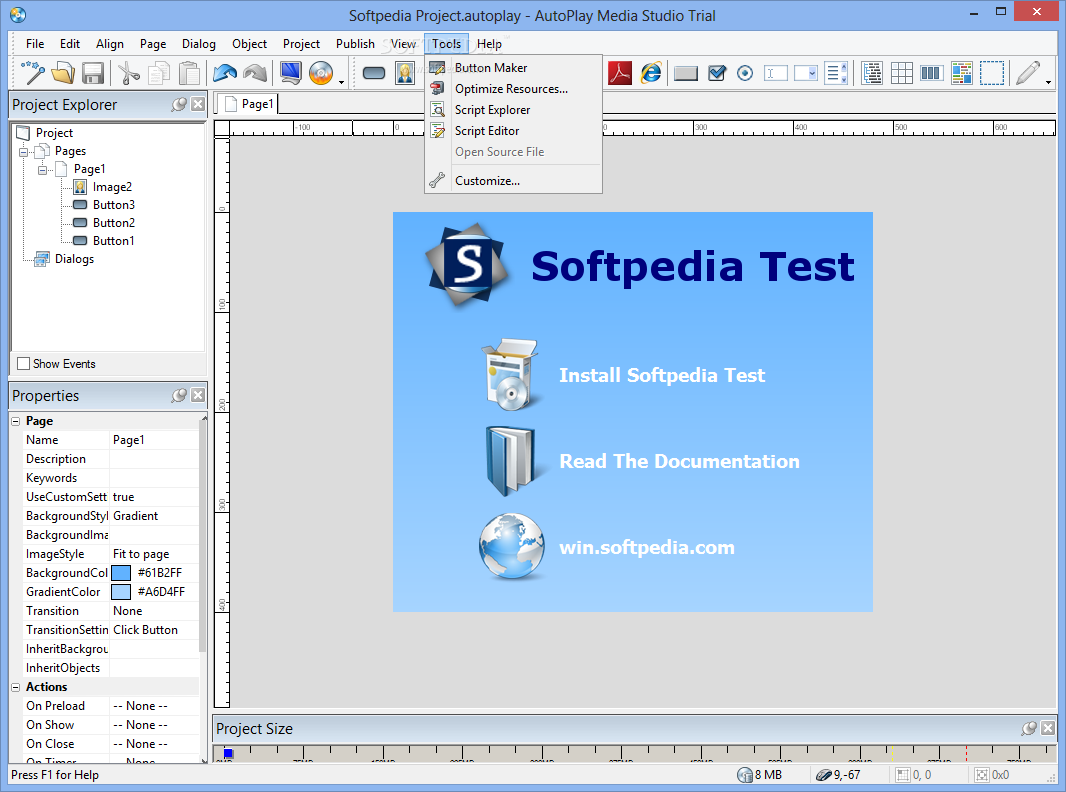Insert a Web browser object icon
The image size is (1066, 792).
(x=651, y=73)
